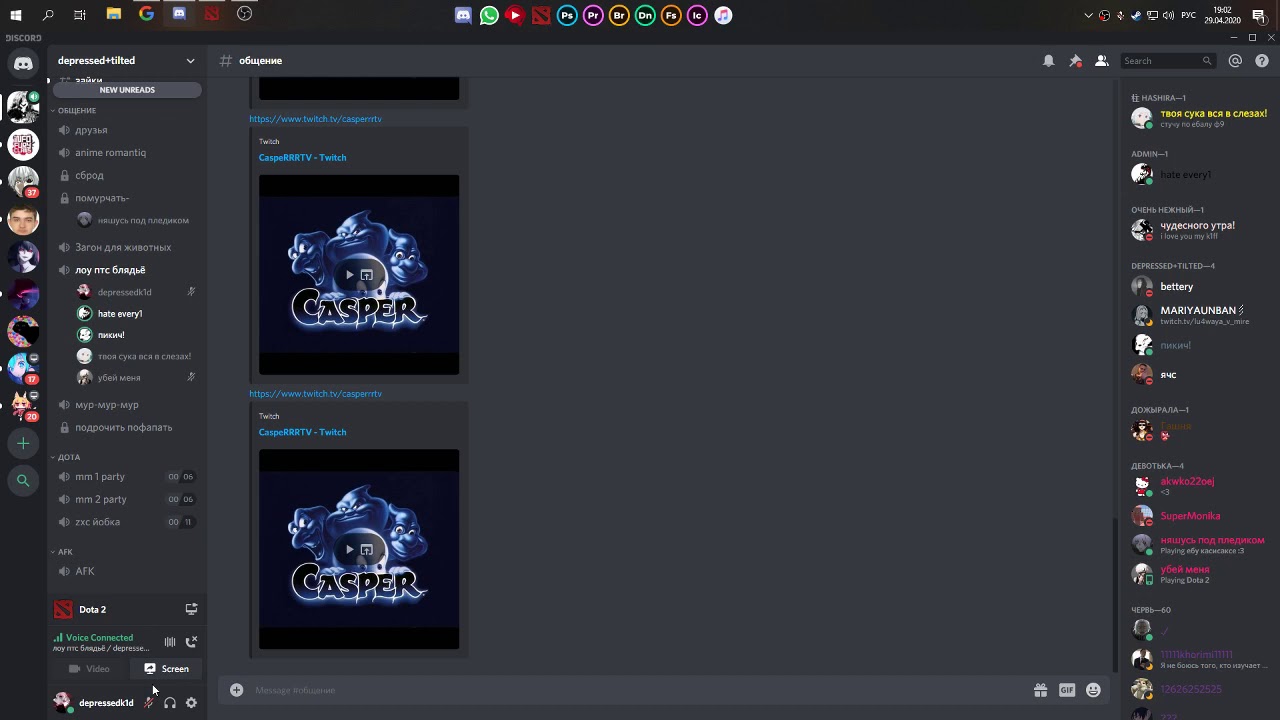Viewport: 1280px width, 720px height.
Task: Open Discord help question mark icon
Action: pos(1261,61)
